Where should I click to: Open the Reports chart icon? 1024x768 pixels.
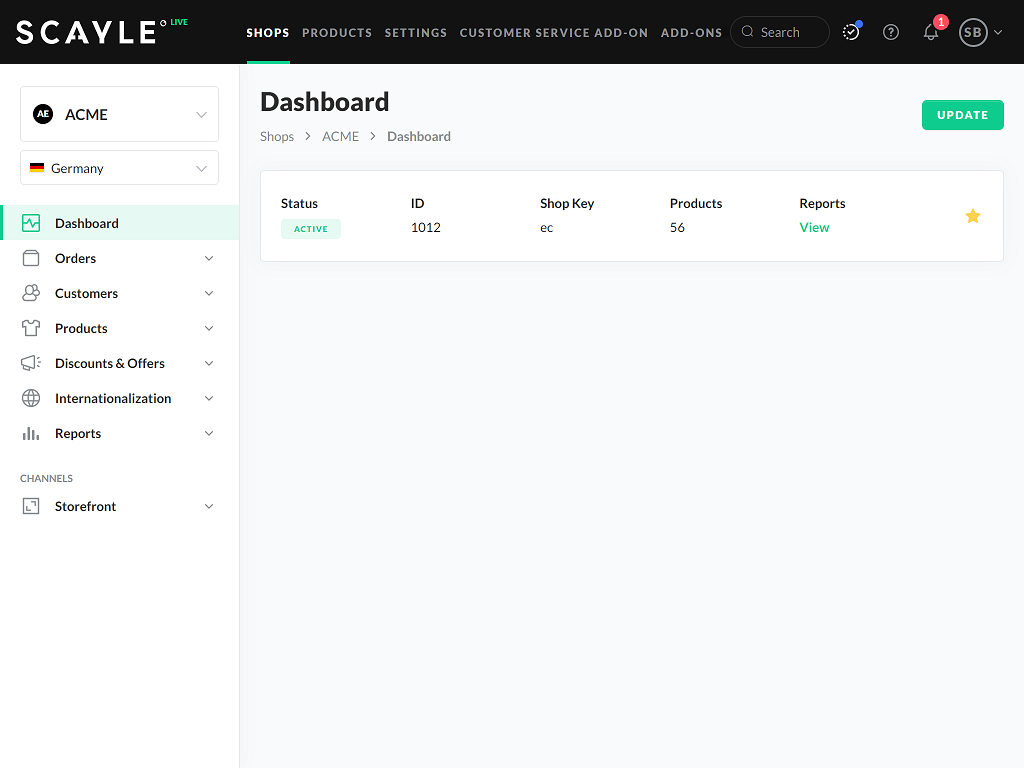point(30,432)
